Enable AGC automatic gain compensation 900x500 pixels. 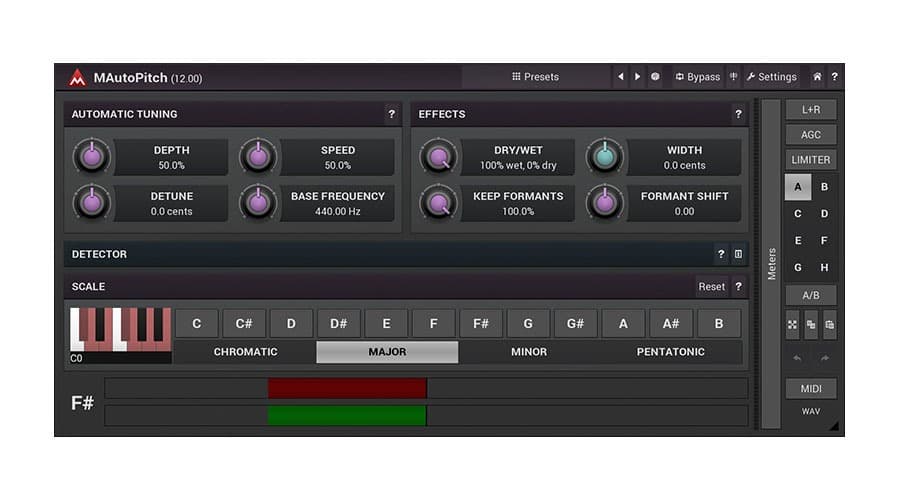tap(811, 135)
